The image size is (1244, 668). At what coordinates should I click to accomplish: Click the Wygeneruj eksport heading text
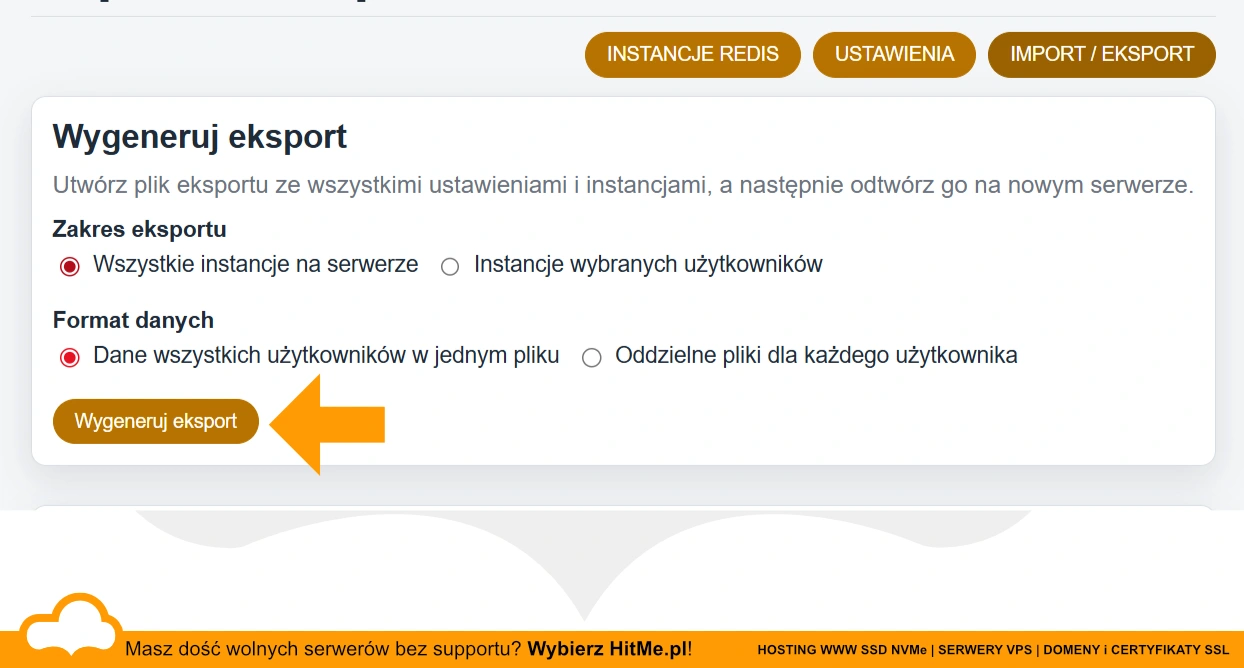(200, 136)
